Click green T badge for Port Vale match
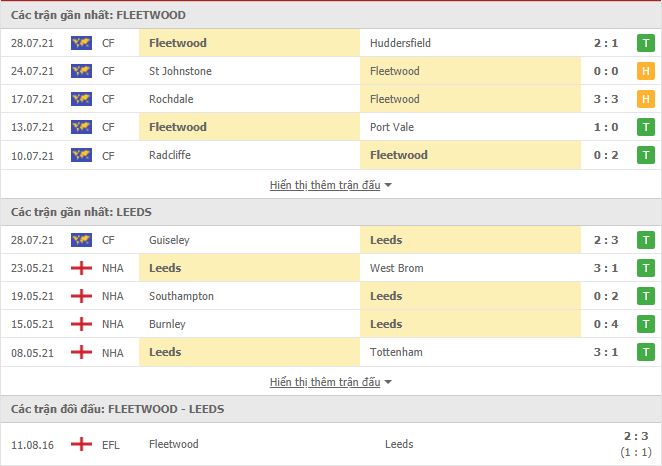The height and width of the screenshot is (466, 662). [x=646, y=127]
